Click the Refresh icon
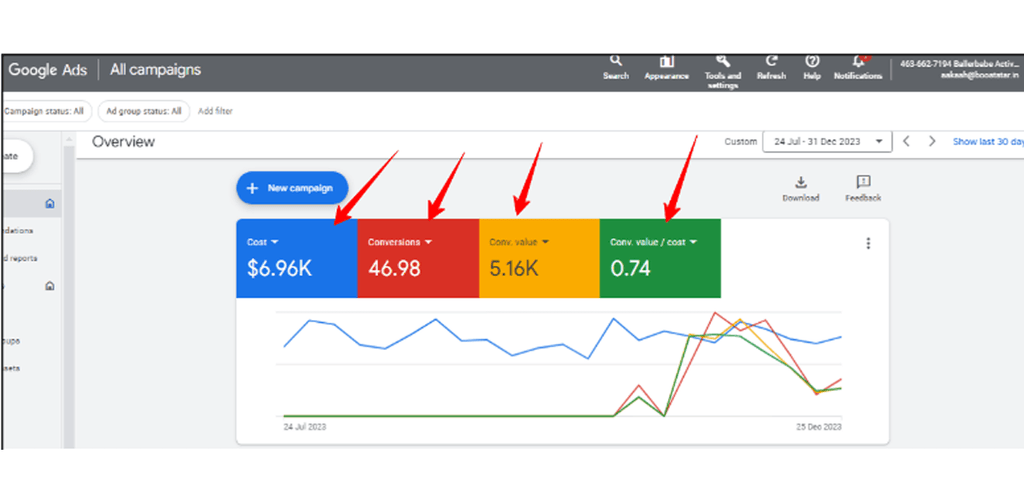 [771, 61]
